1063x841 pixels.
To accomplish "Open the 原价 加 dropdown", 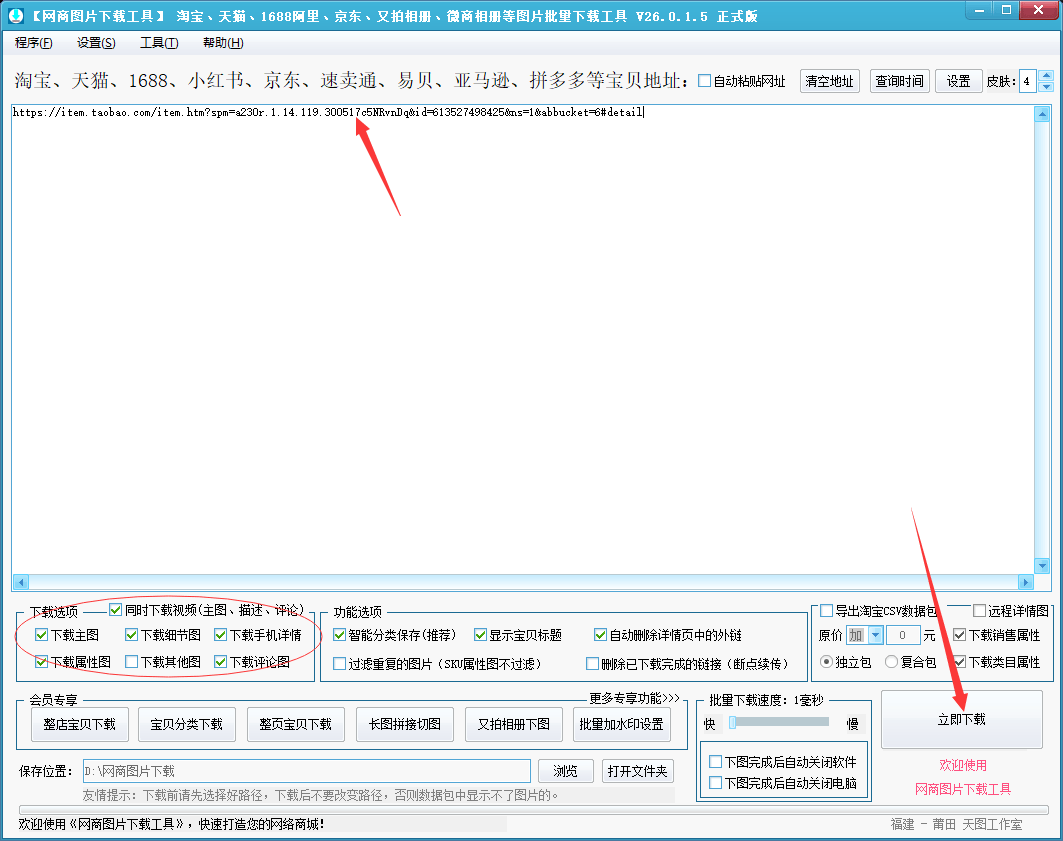I will pyautogui.click(x=876, y=635).
